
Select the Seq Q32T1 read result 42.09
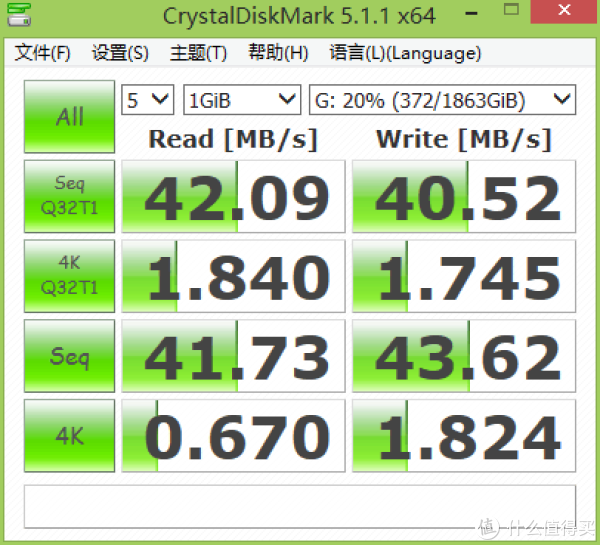click(x=233, y=196)
